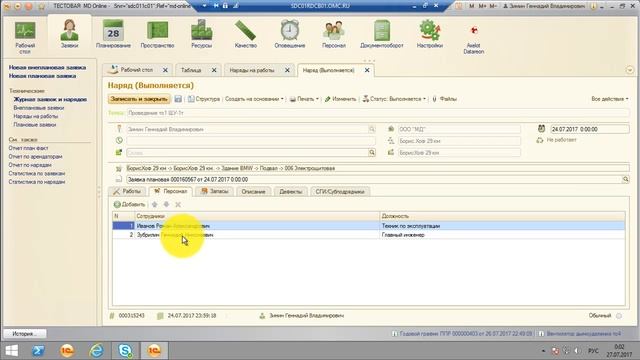Close the Наряд (Выполняется) tab
The width and height of the screenshot is (640, 360).
(x=367, y=70)
